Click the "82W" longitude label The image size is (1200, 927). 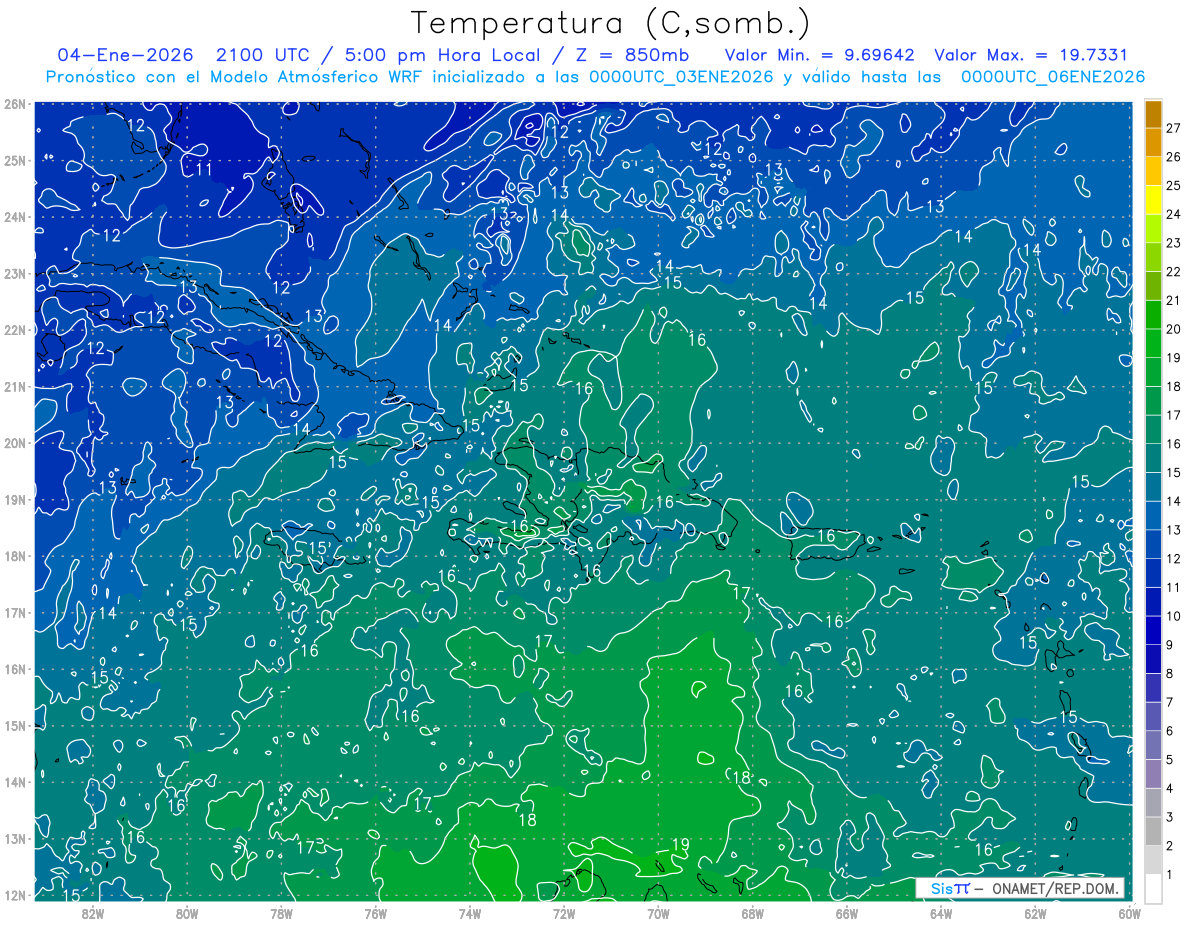93,913
